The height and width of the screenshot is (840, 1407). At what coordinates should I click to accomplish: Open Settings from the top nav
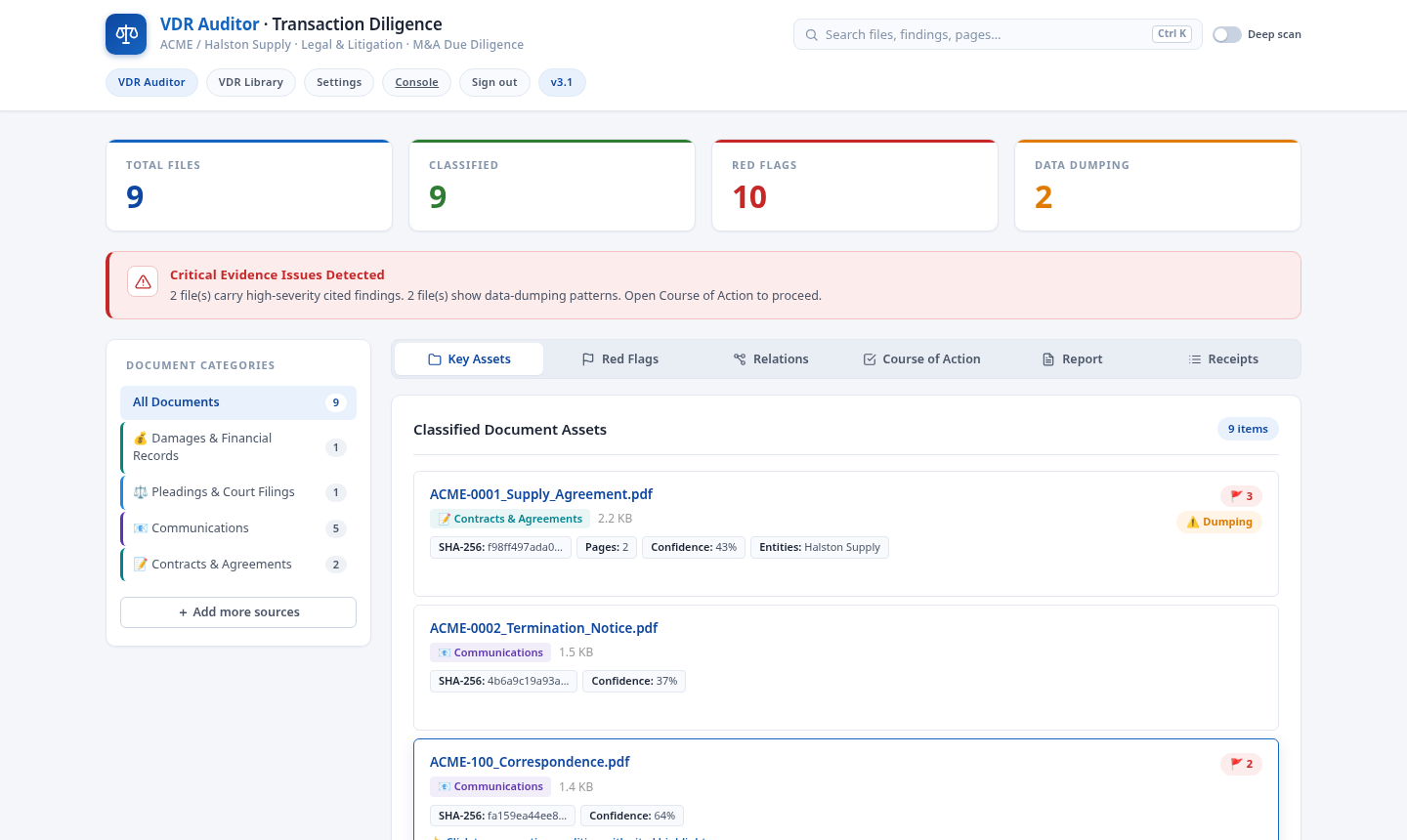pyautogui.click(x=339, y=82)
